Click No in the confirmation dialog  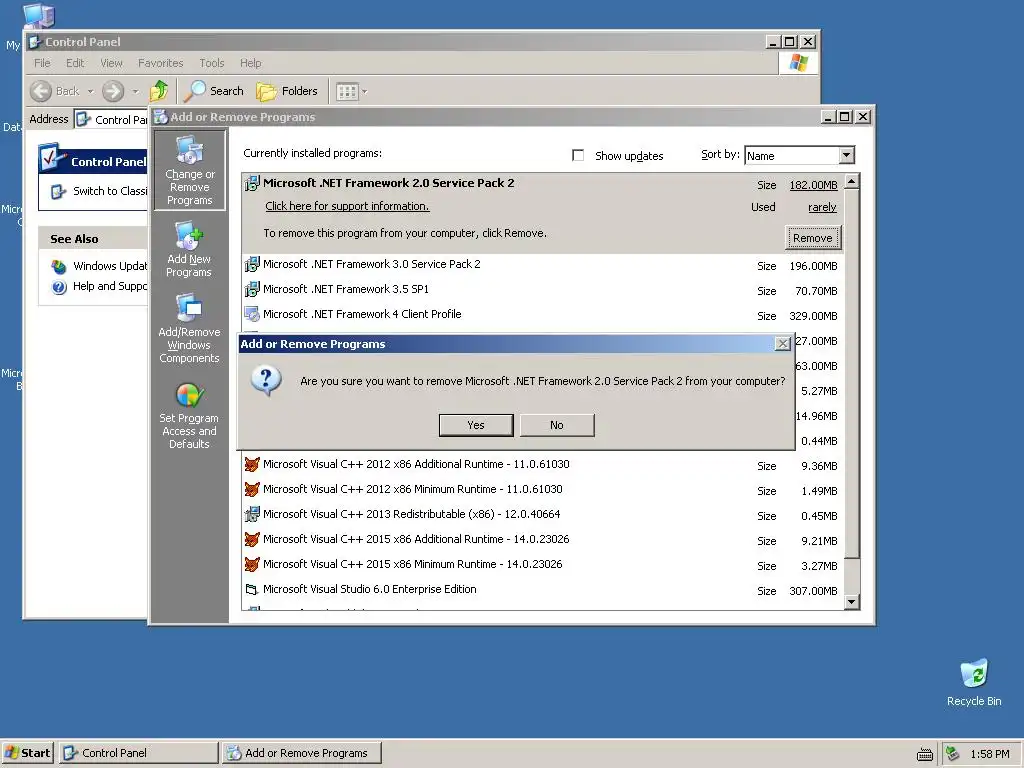click(557, 425)
